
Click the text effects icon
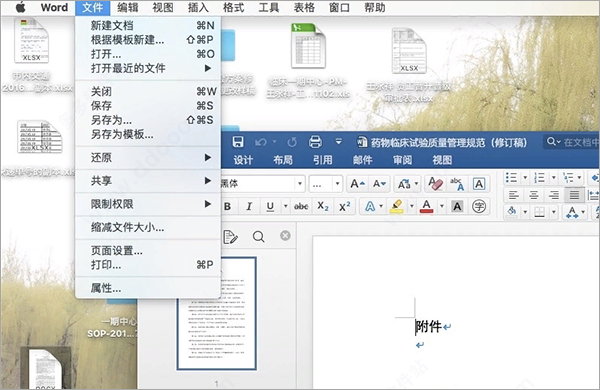point(370,207)
